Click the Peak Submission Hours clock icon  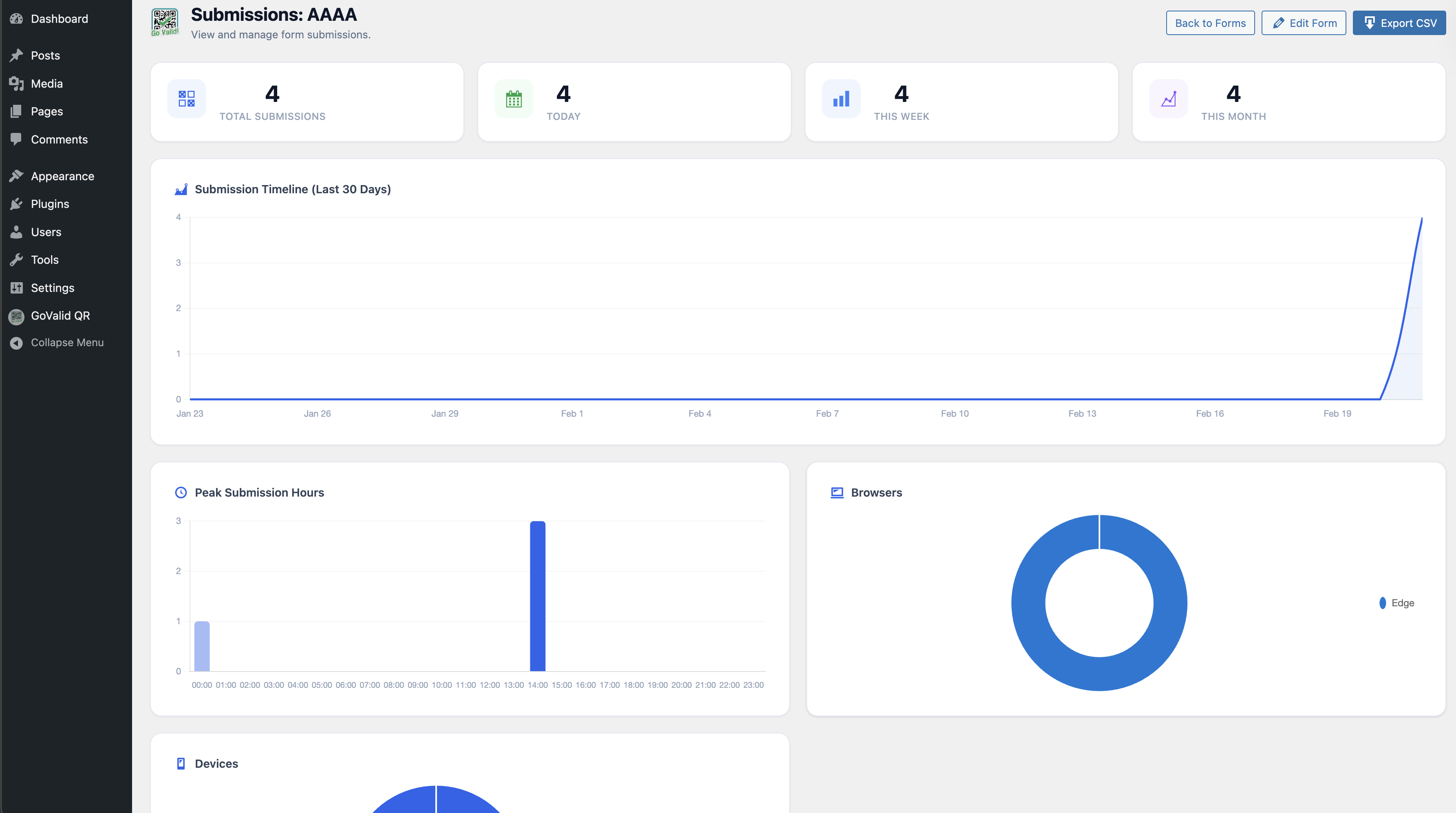coord(181,493)
